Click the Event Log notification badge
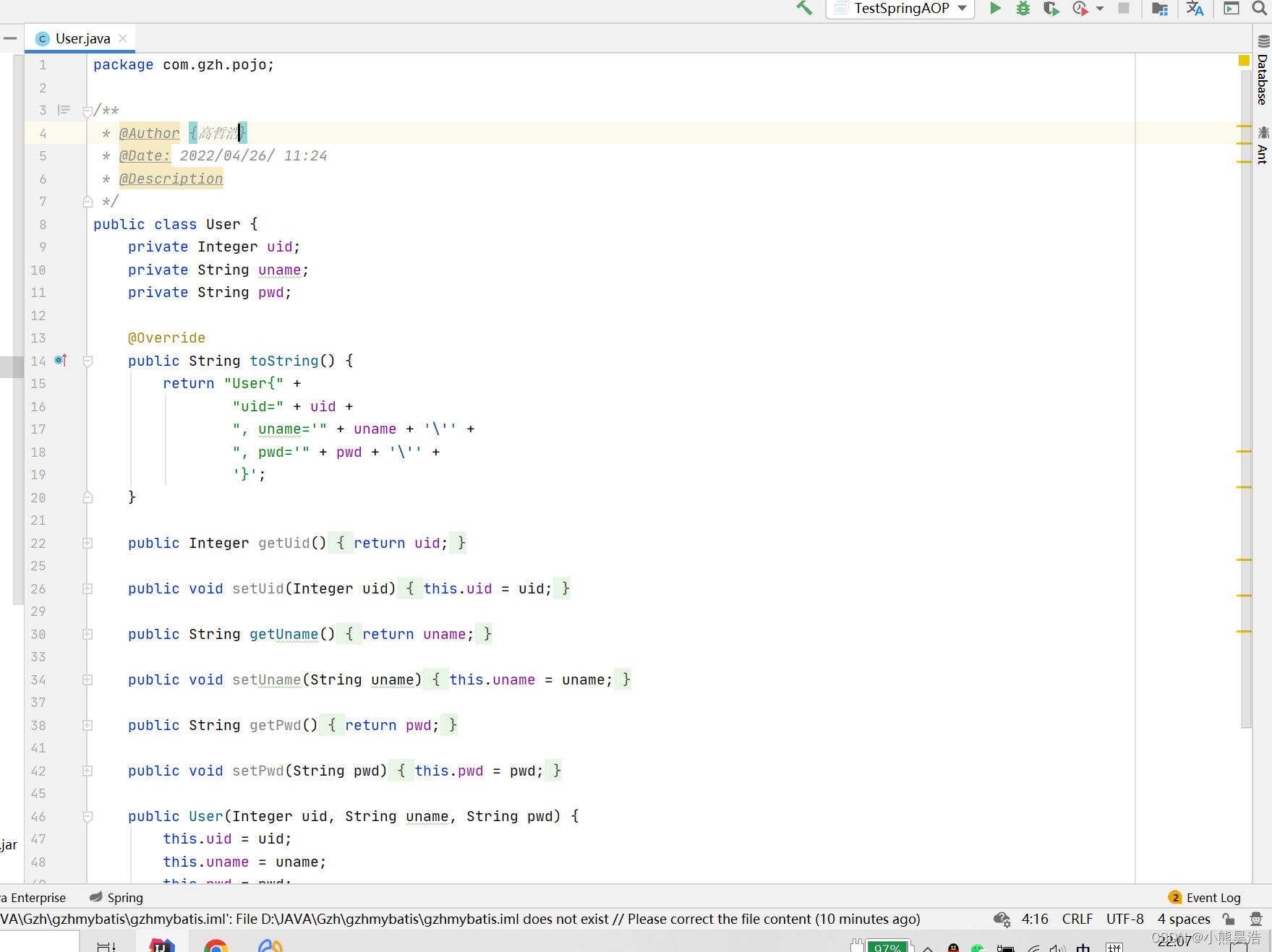 [x=1175, y=897]
